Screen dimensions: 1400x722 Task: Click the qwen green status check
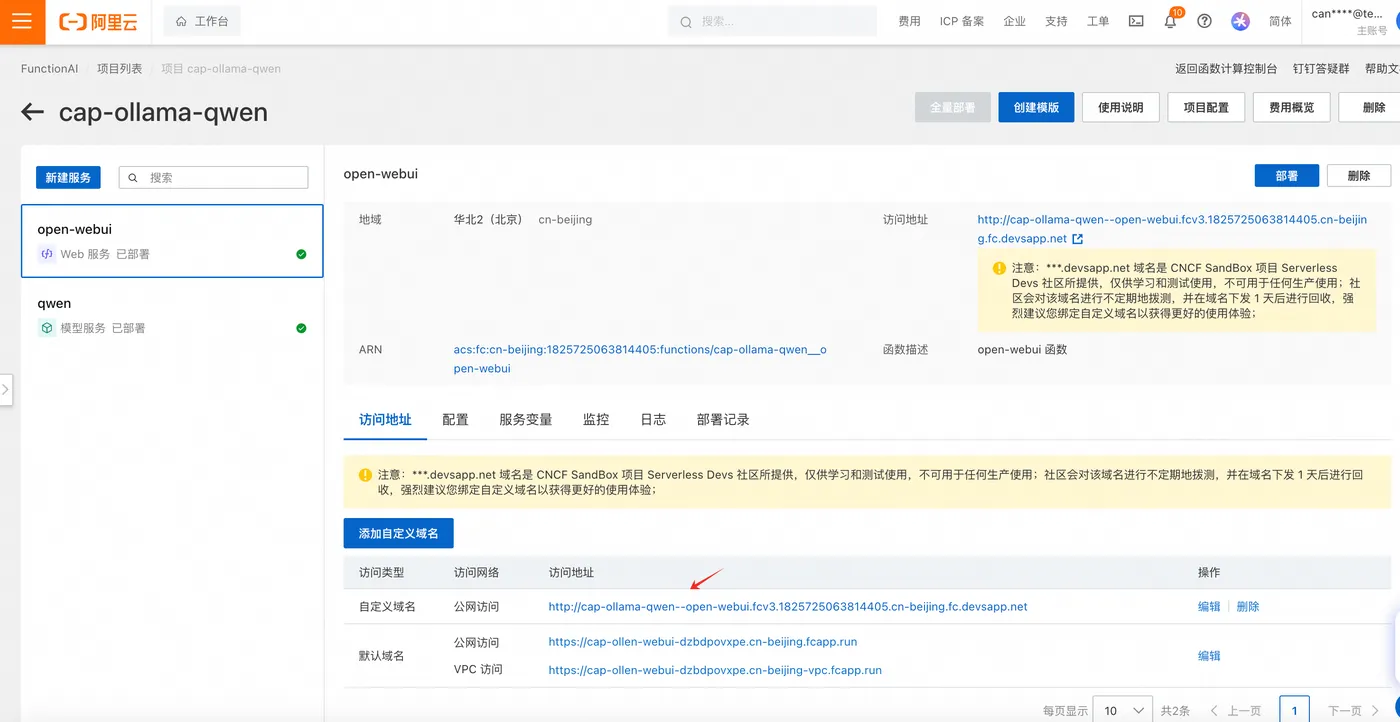(x=301, y=328)
